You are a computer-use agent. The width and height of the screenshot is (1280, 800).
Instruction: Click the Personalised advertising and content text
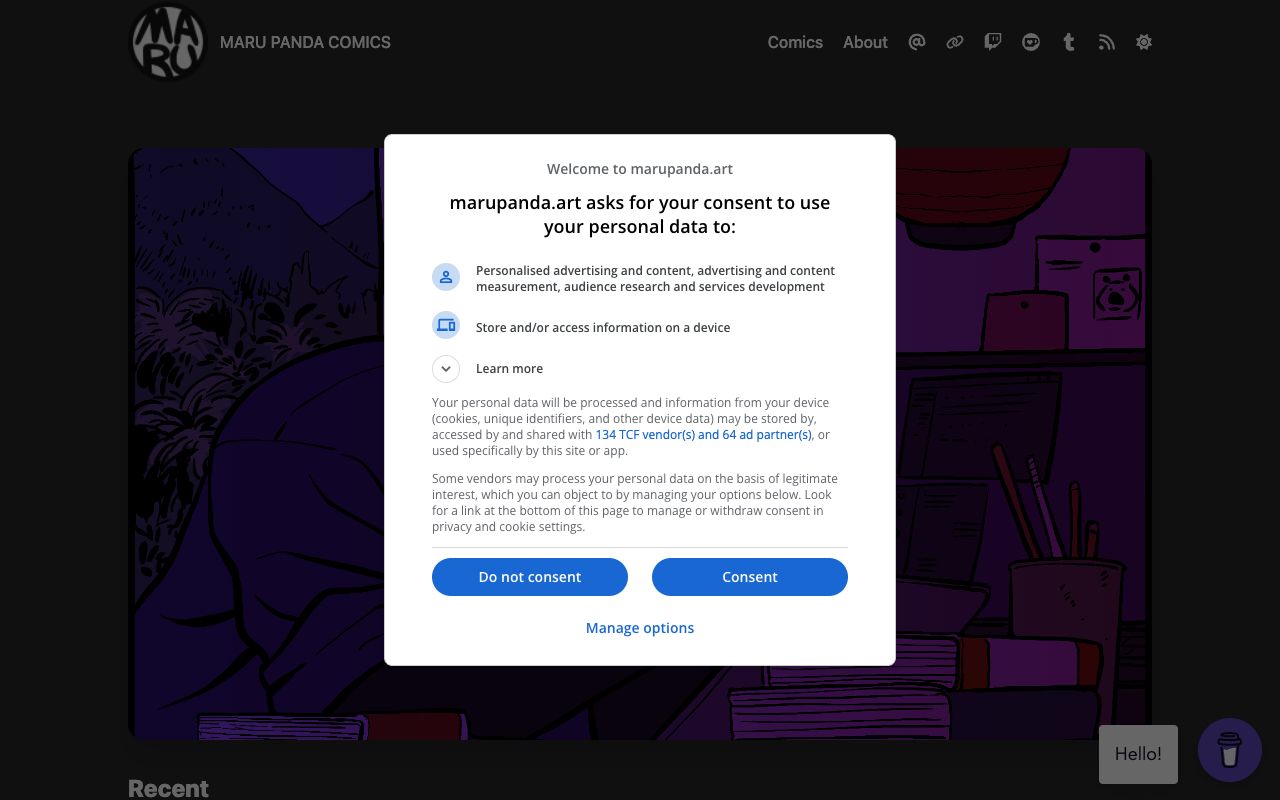point(655,278)
